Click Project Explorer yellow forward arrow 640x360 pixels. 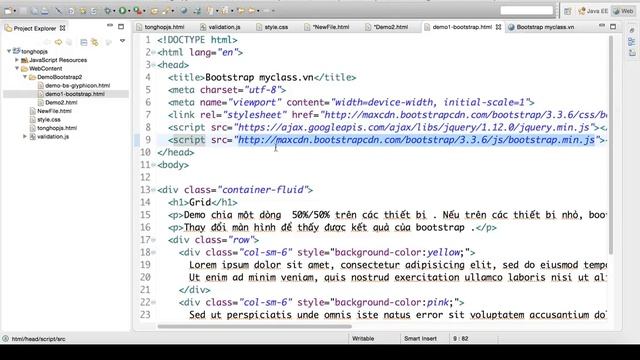tap(58, 42)
